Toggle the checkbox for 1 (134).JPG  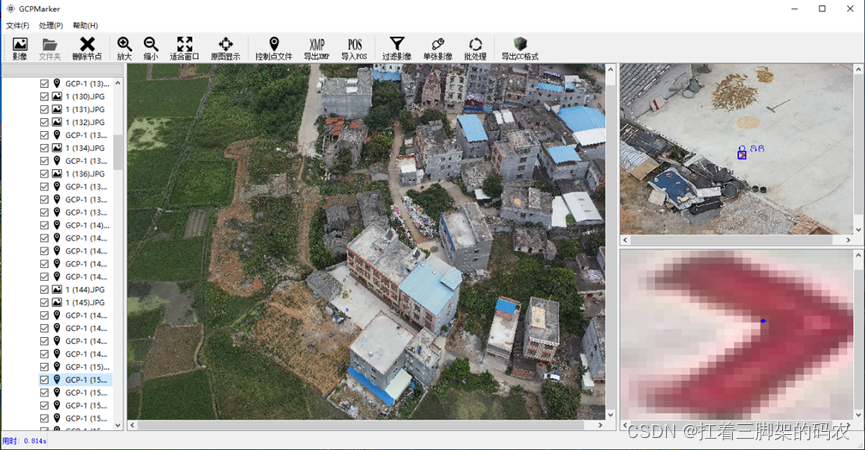tap(44, 148)
